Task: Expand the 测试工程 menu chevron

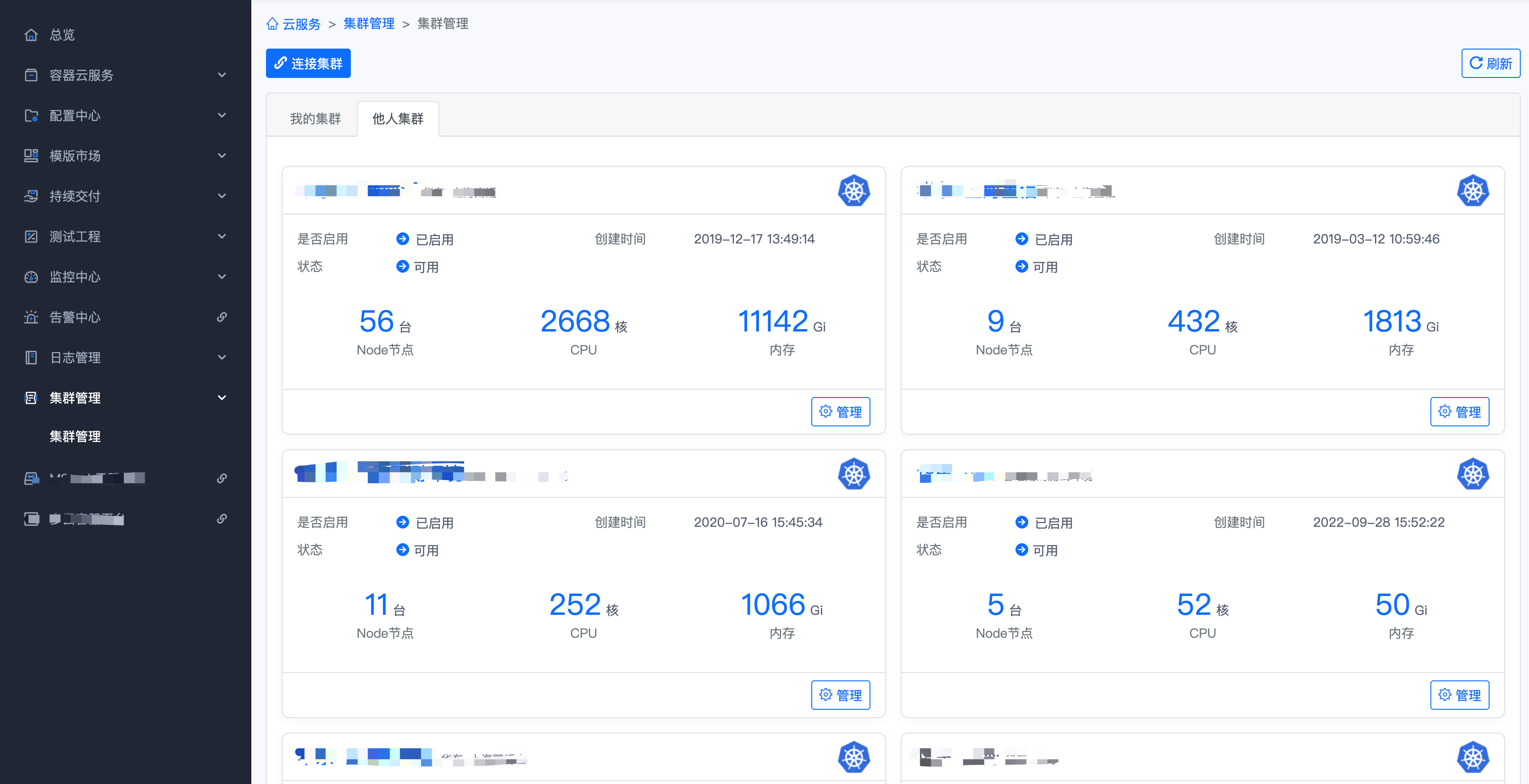Action: 222,237
